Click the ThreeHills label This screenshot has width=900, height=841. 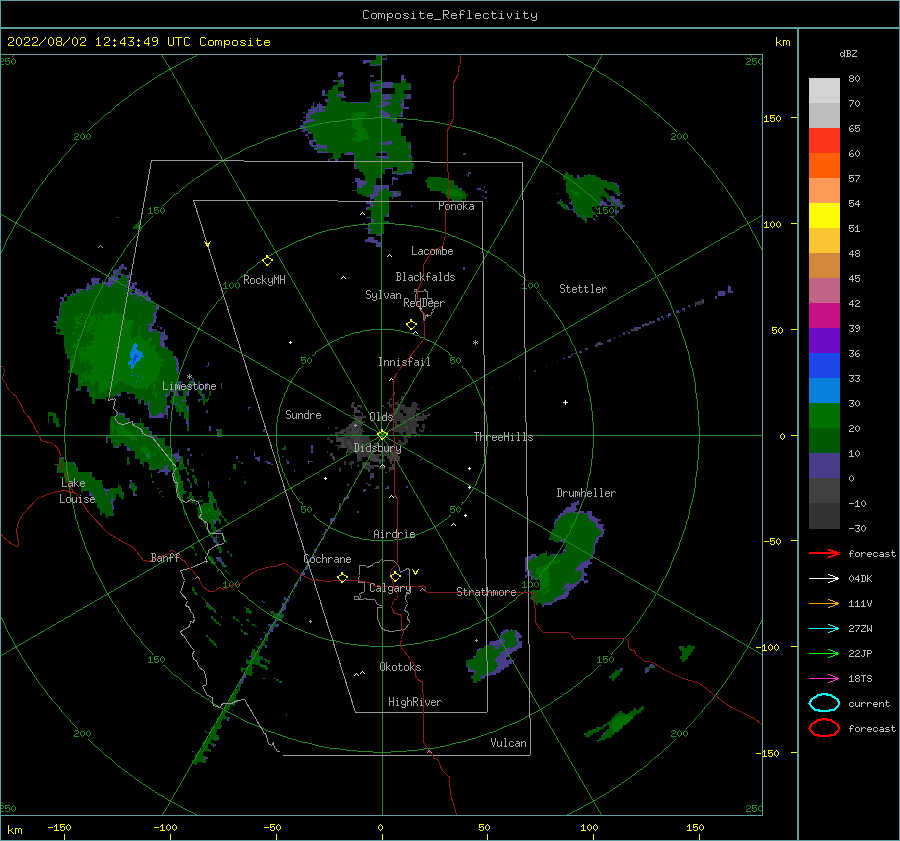pos(503,437)
